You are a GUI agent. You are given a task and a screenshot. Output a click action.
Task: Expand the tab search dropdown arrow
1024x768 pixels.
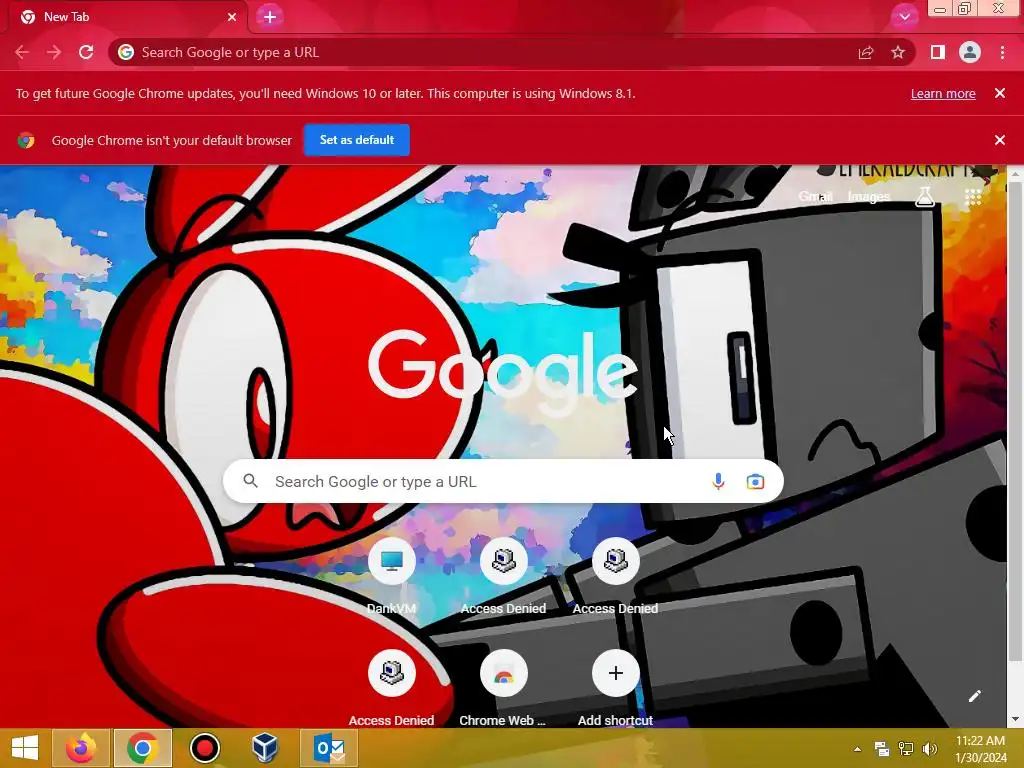[x=904, y=17]
